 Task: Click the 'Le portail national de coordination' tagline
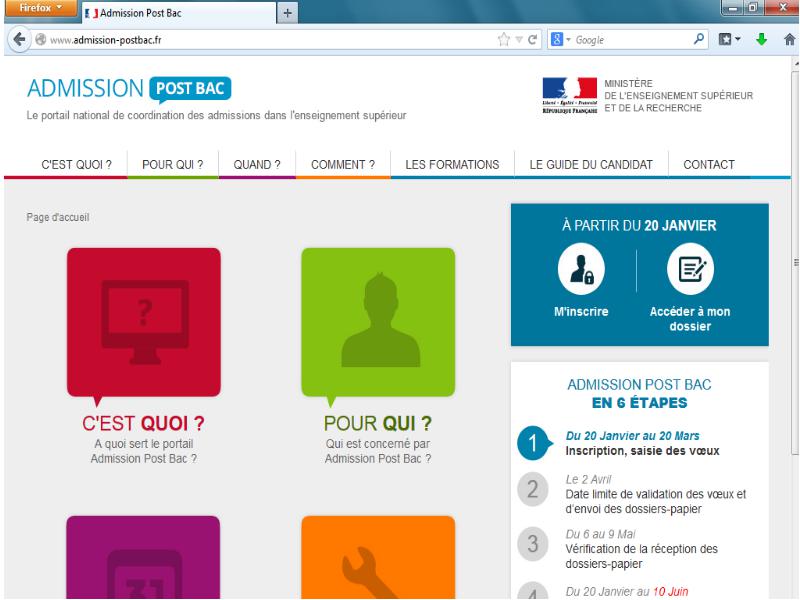(216, 115)
